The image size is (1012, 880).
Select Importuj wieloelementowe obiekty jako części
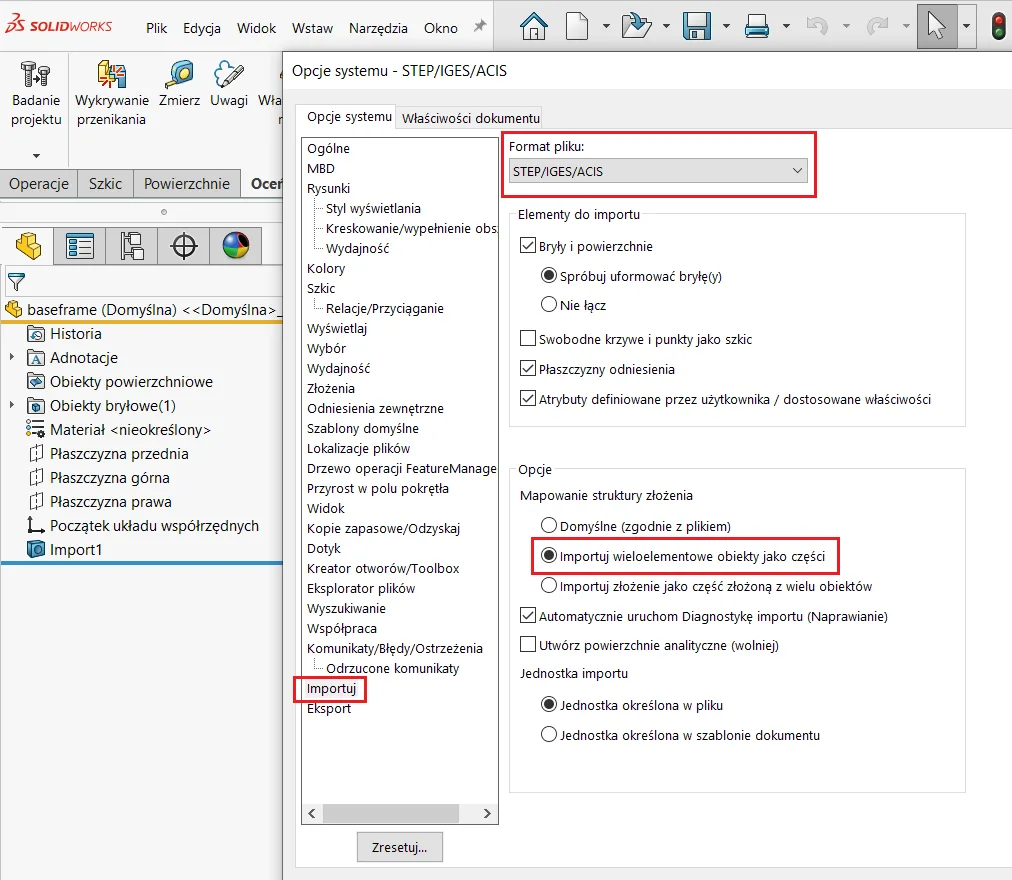pos(549,555)
